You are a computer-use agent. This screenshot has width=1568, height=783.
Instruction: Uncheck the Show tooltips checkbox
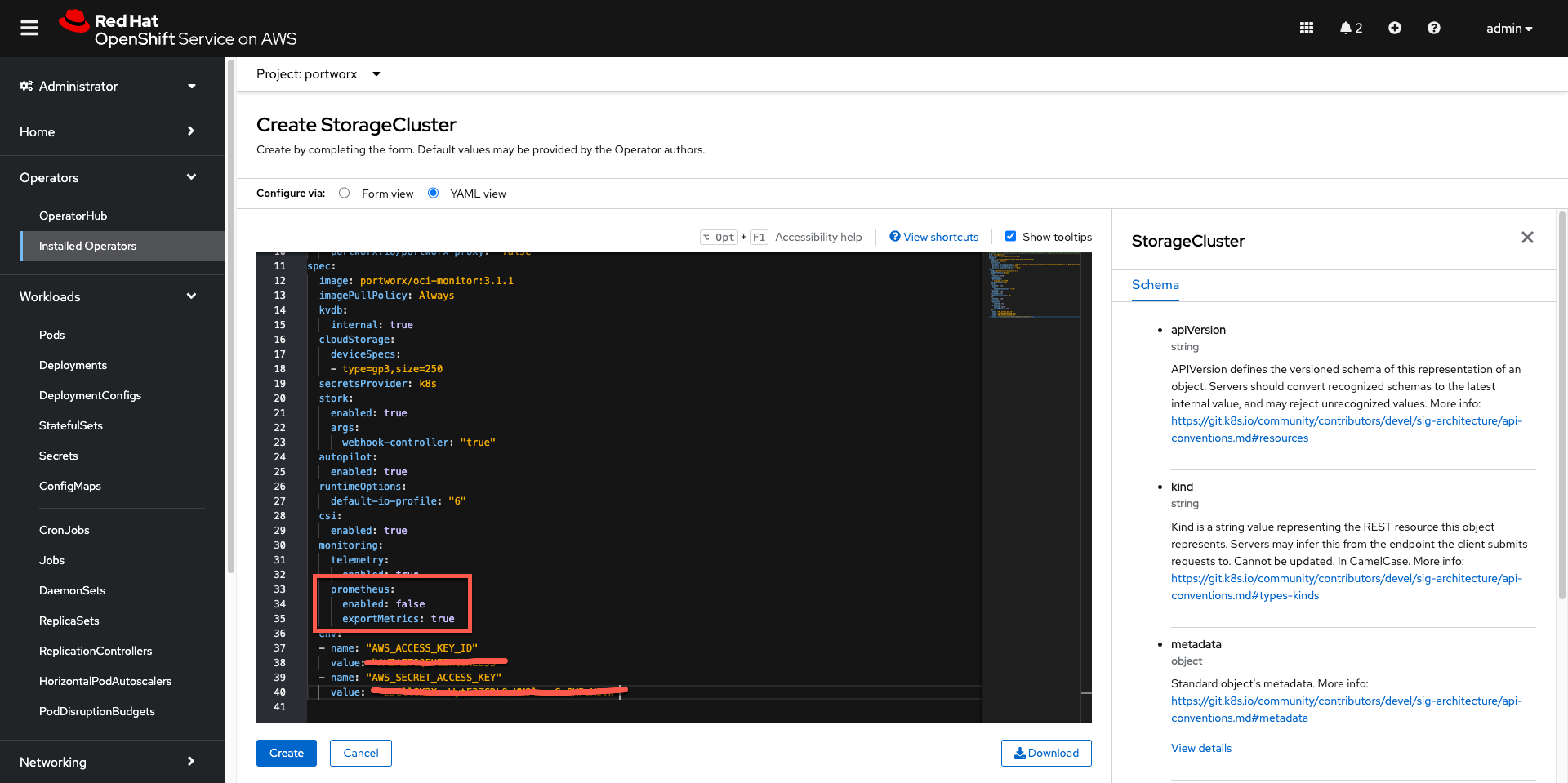pos(1011,236)
